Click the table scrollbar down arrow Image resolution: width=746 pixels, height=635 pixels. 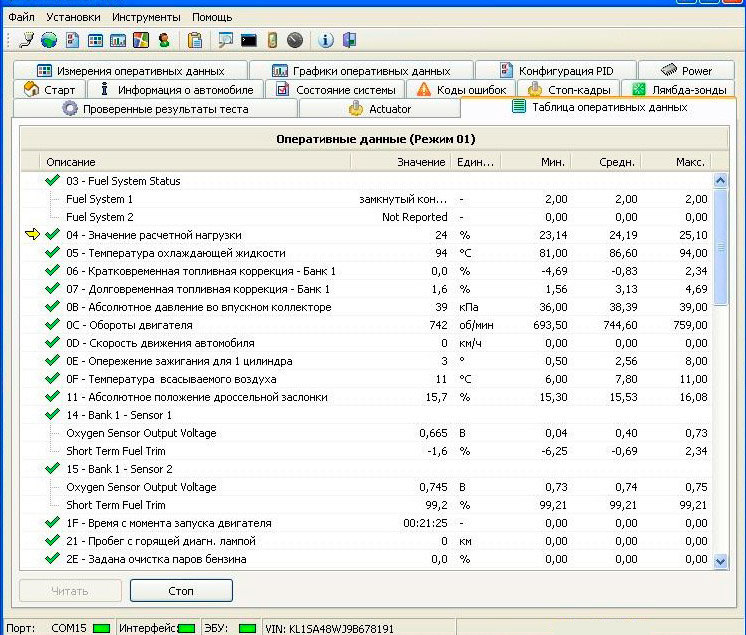coord(720,561)
